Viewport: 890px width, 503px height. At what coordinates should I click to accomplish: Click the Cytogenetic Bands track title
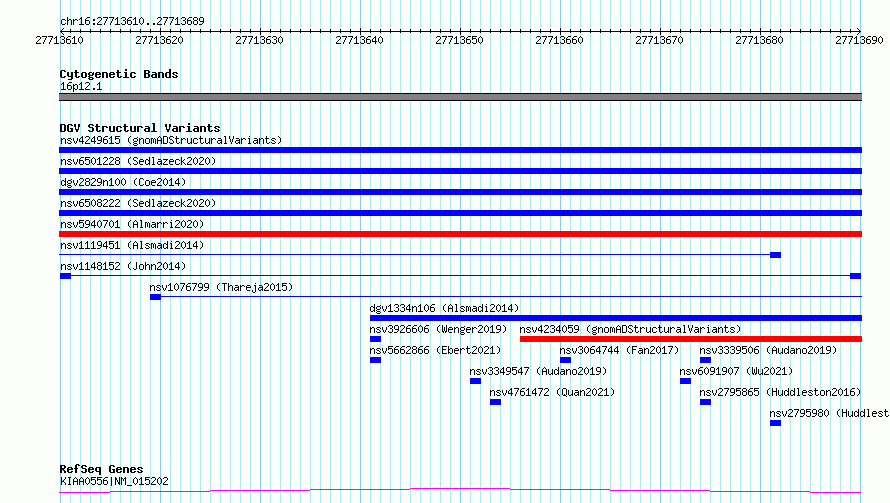point(119,74)
